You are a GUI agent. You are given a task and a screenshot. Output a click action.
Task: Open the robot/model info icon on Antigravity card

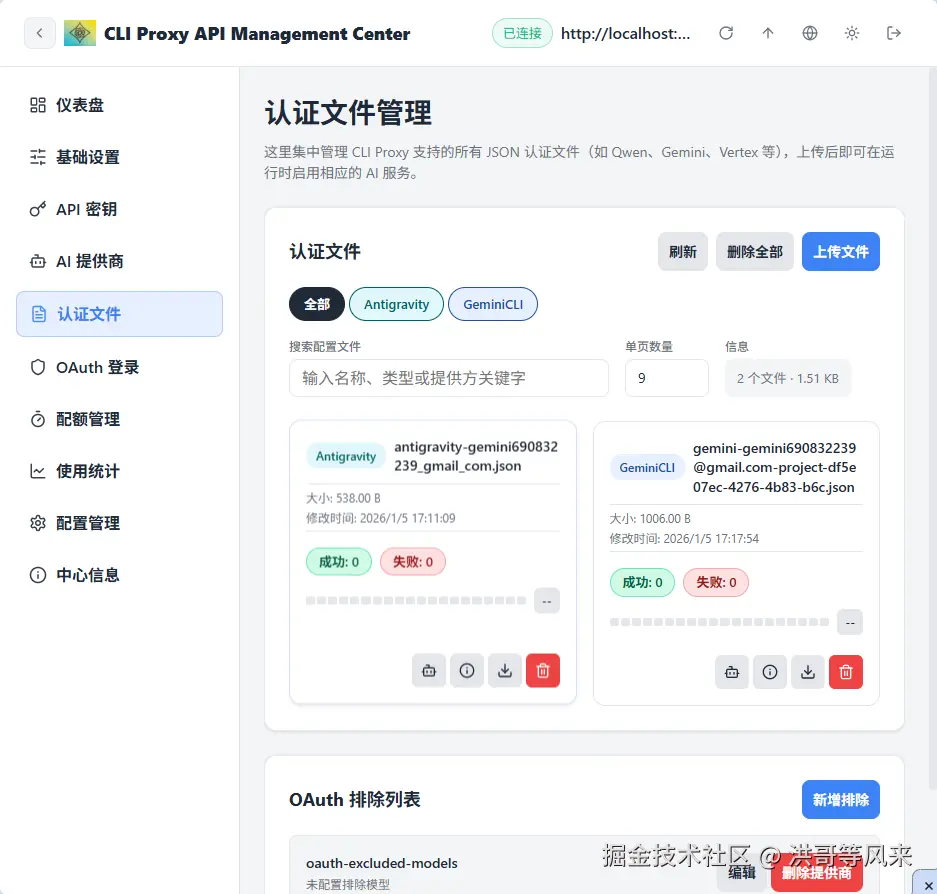tap(428, 670)
